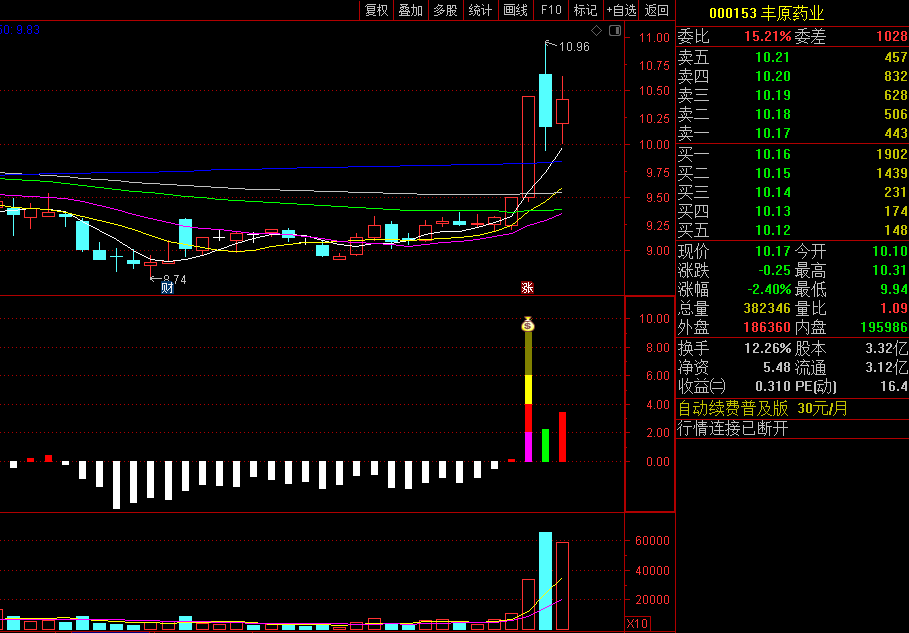909x633 pixels.
Task: Click the 换手 turnover value 12.26%
Action: point(768,349)
